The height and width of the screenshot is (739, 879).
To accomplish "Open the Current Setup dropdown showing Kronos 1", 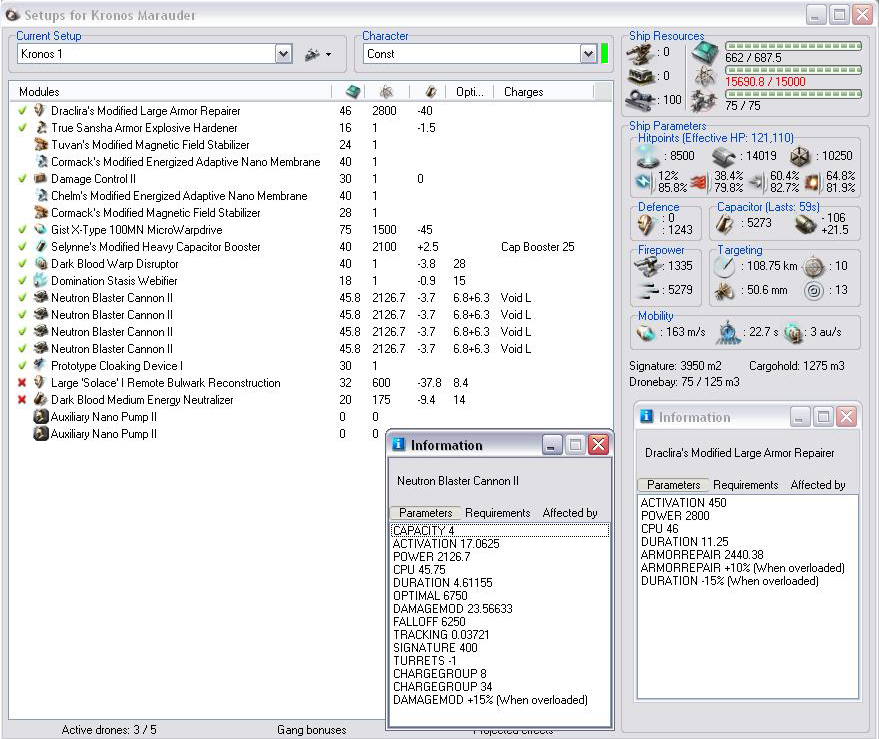I will click(x=283, y=54).
